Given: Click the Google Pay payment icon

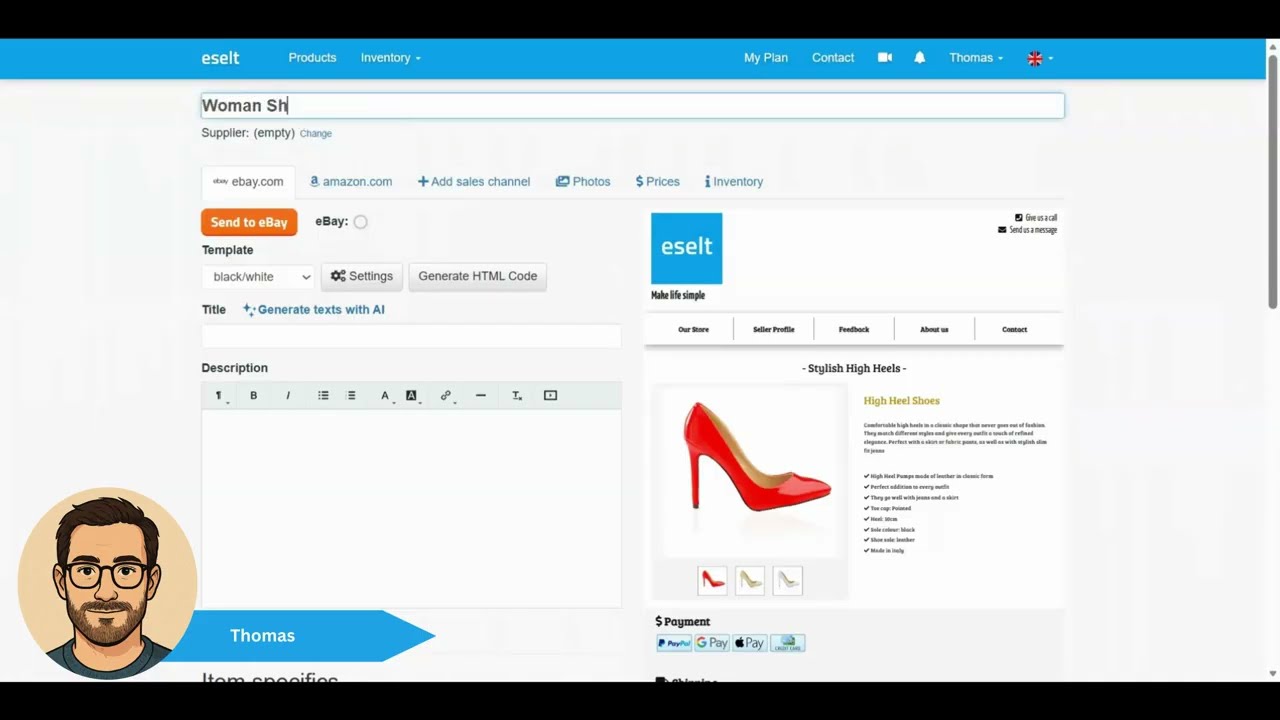Looking at the screenshot, I should point(712,643).
